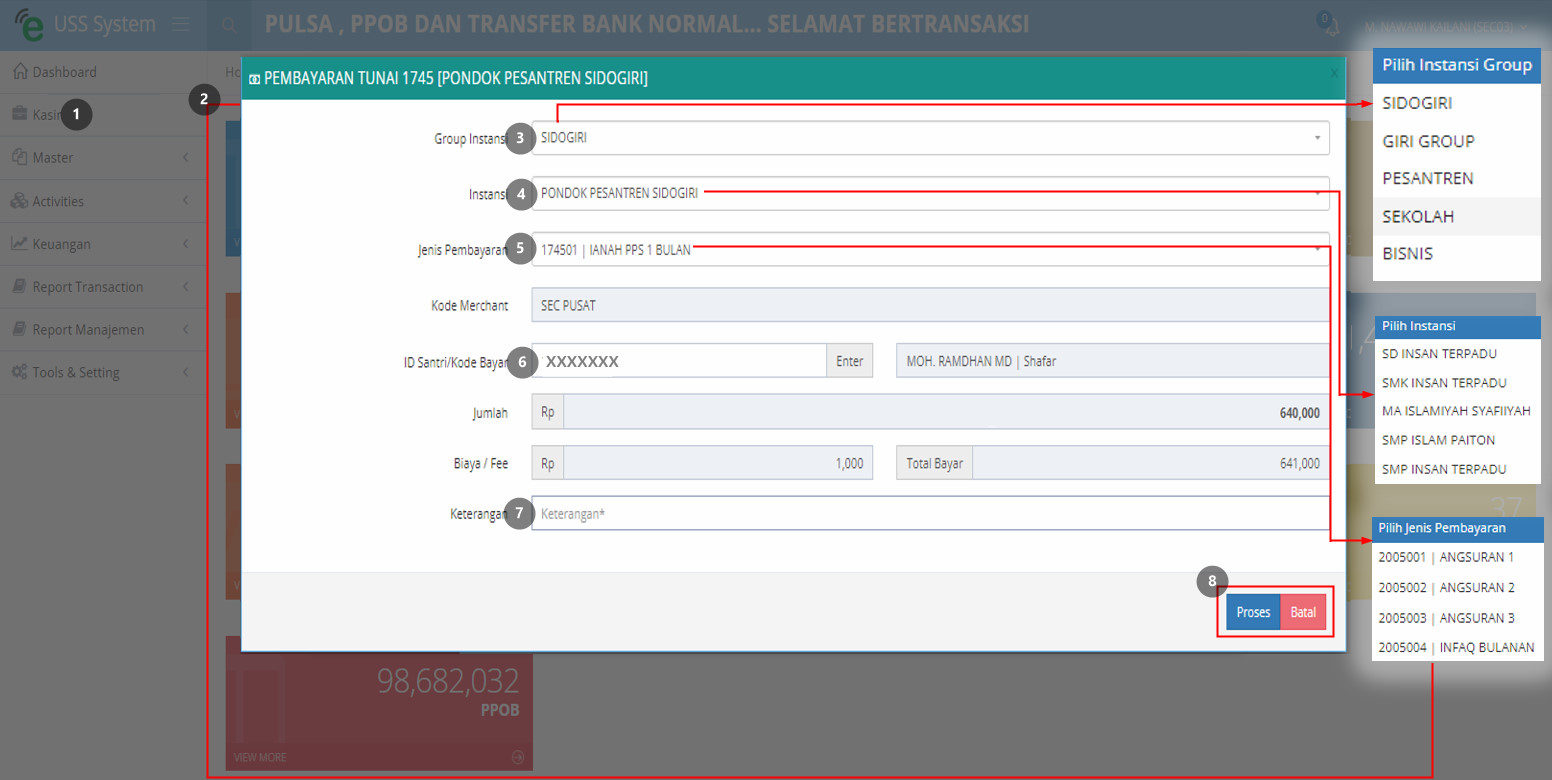Viewport: 1552px width, 780px height.
Task: Click the Keterangan input field
Action: click(930, 513)
